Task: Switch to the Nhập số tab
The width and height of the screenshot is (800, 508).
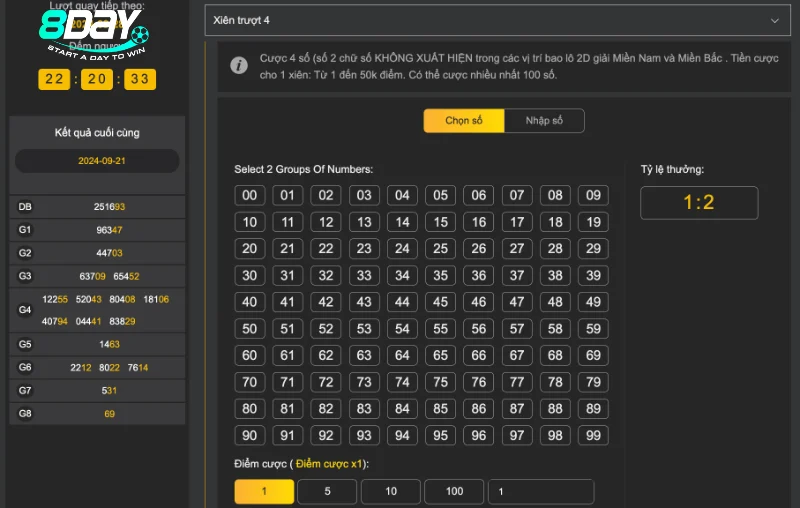Action: coord(544,121)
